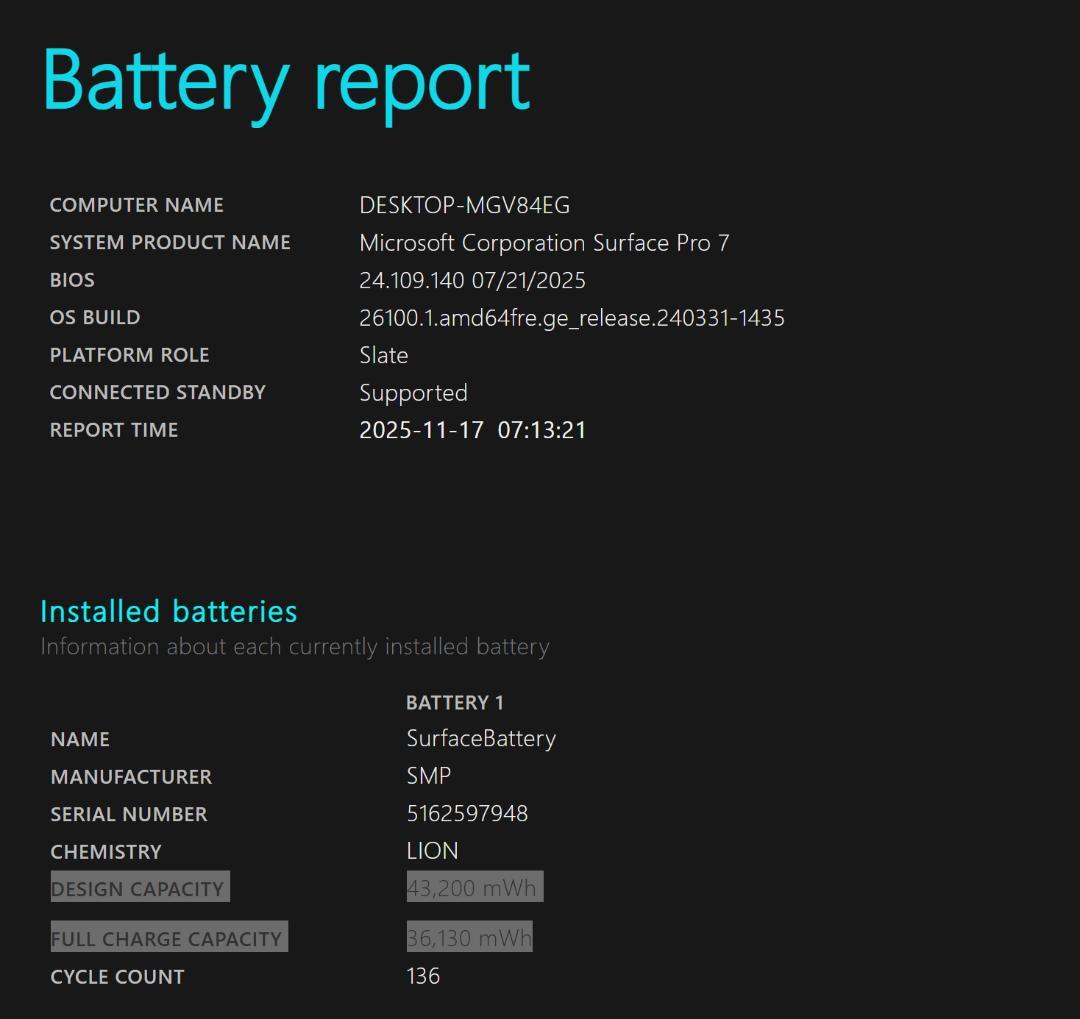Click the REPORT TIME label
Image resolution: width=1080 pixels, height=1019 pixels.
(x=114, y=430)
